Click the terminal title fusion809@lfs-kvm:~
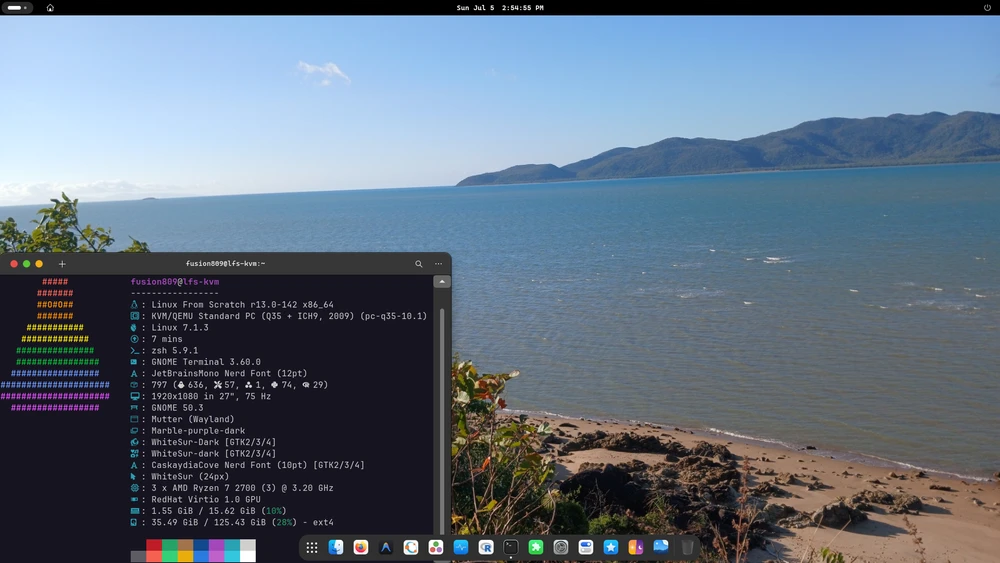 (x=225, y=263)
